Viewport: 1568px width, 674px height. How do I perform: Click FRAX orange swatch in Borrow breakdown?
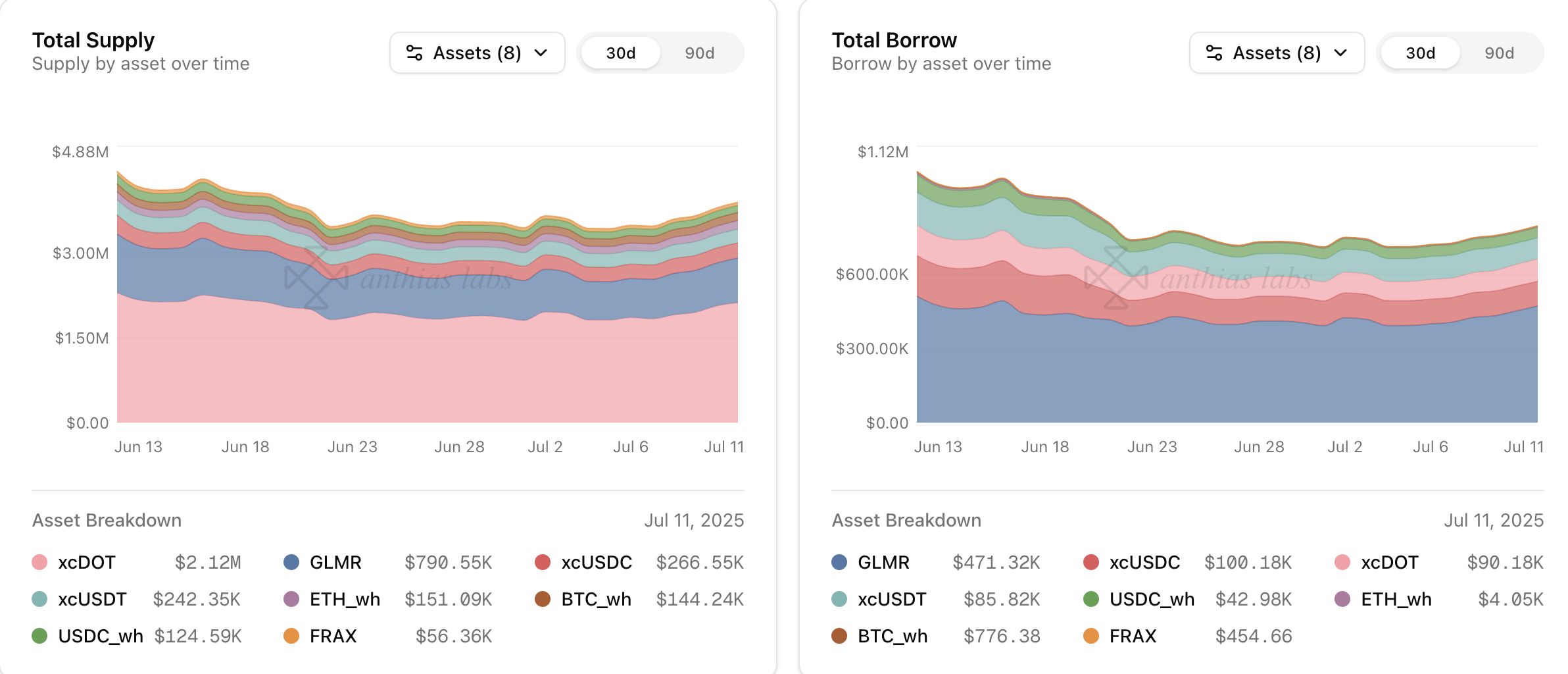(1091, 636)
